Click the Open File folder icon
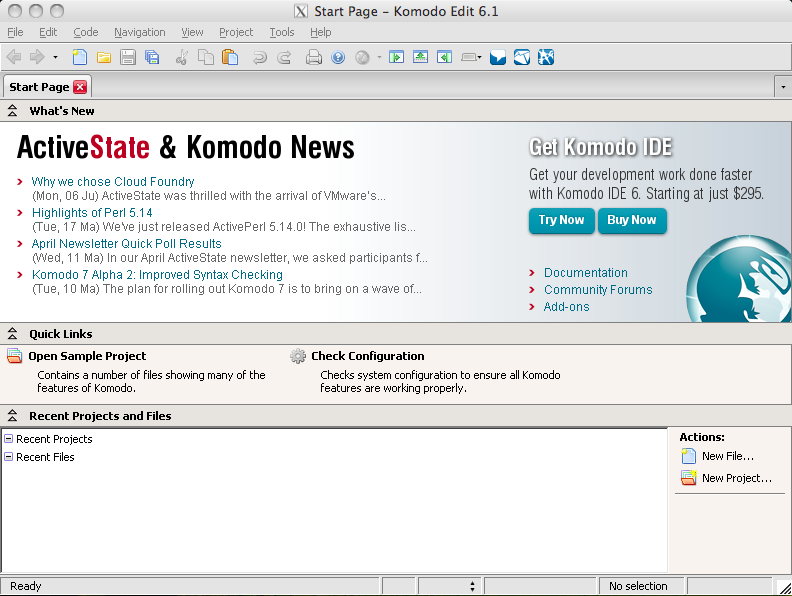792x596 pixels. pos(104,58)
